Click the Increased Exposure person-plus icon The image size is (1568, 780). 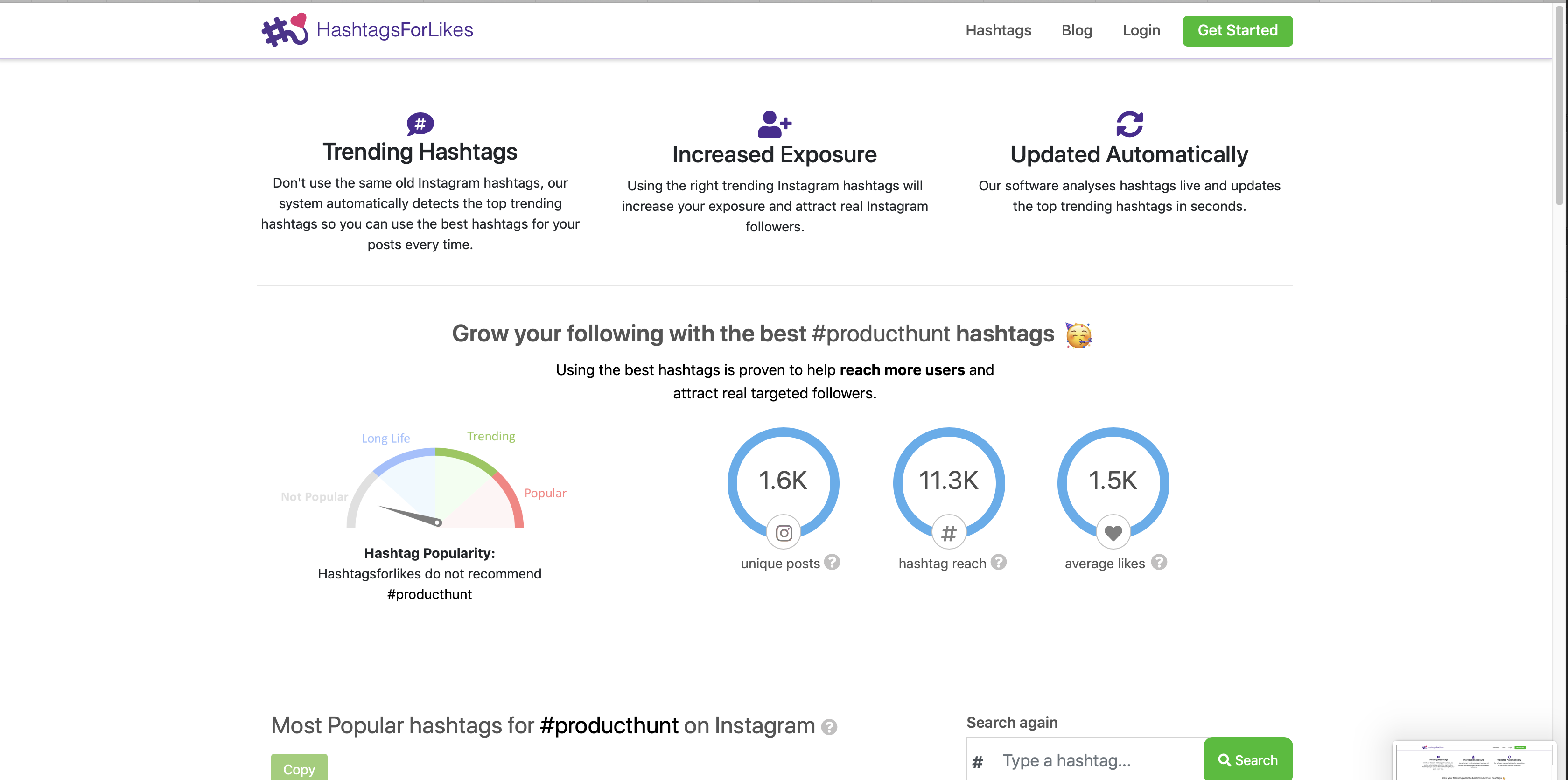pyautogui.click(x=774, y=125)
